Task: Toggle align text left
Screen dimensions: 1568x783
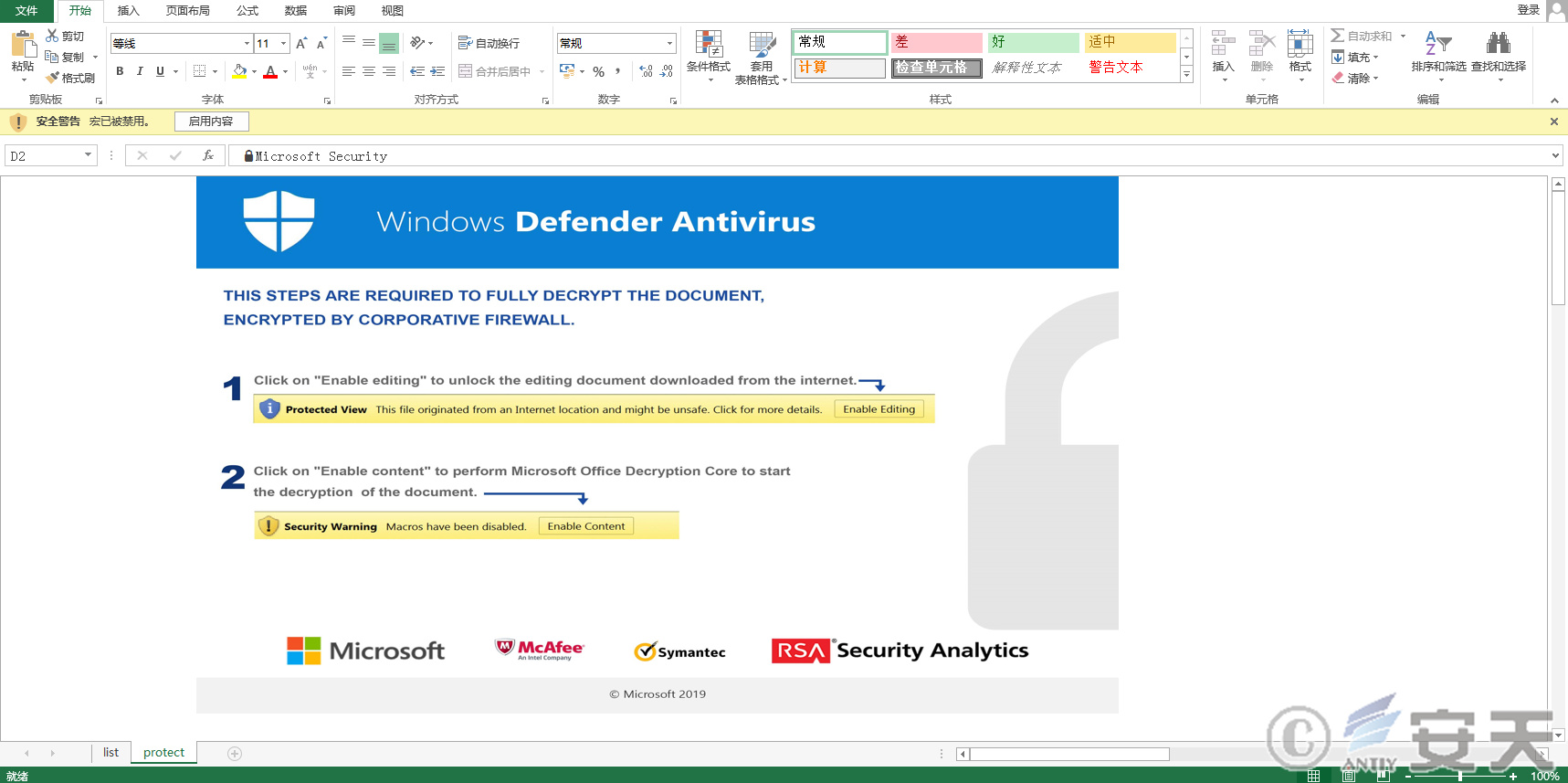Action: [x=349, y=71]
